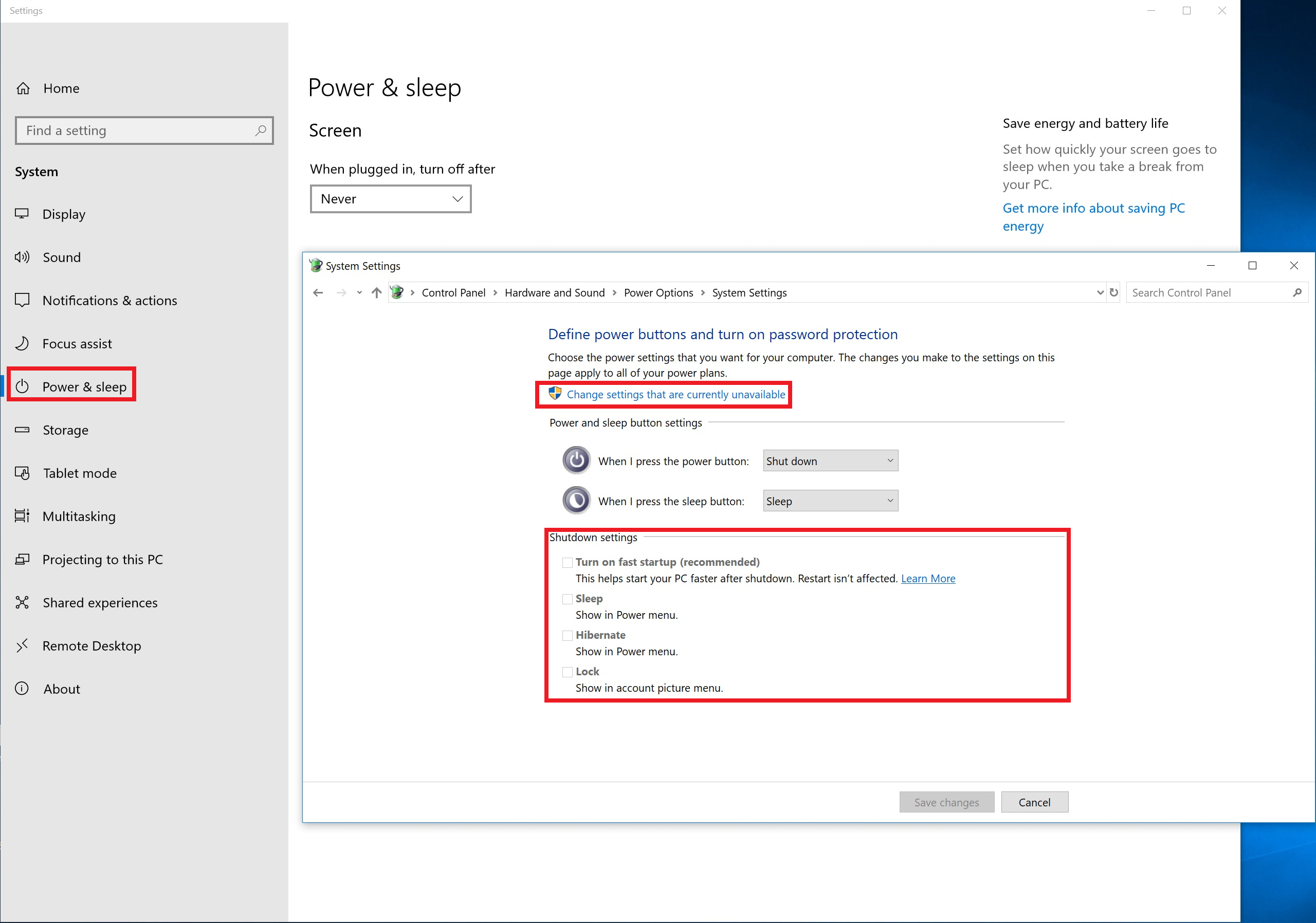
Task: Expand the address bar history dropdown
Action: pyautogui.click(x=1100, y=292)
